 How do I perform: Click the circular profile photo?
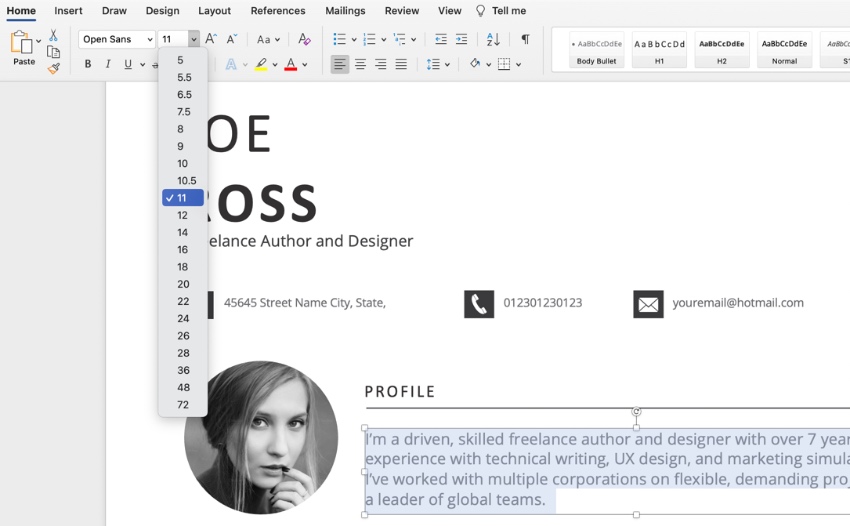261,438
